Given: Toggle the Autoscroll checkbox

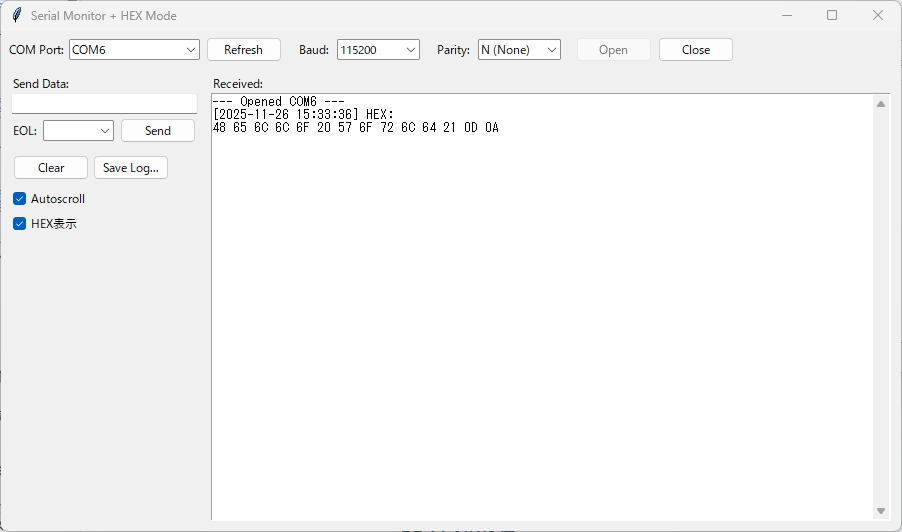Looking at the screenshot, I should point(19,199).
